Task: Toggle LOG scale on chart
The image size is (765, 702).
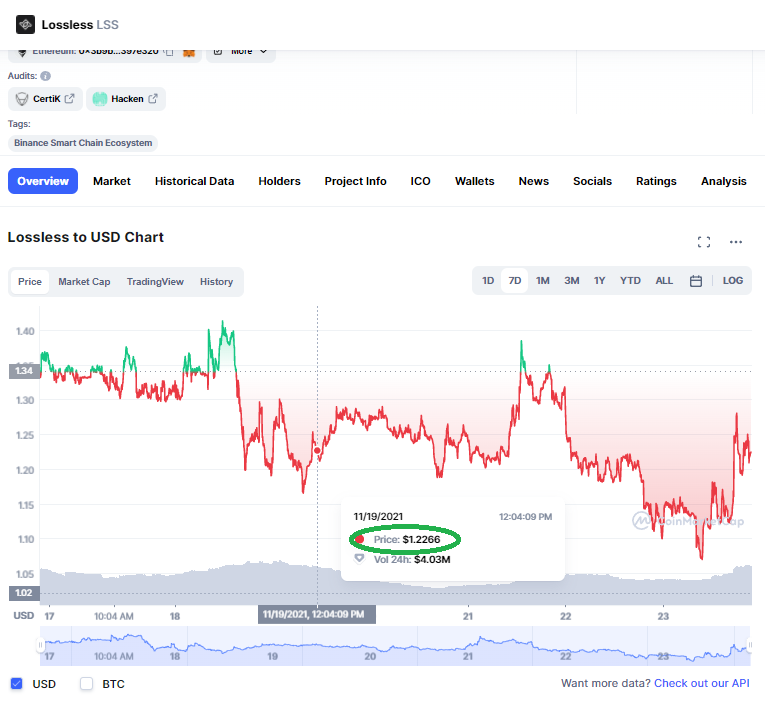Action: tap(733, 281)
